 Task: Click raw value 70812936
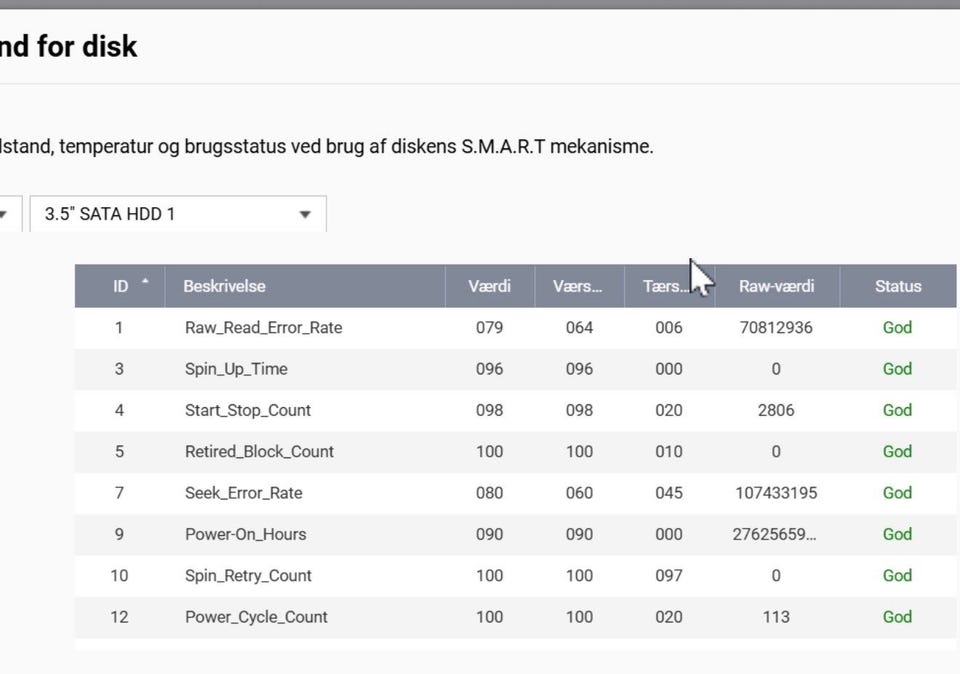point(776,328)
